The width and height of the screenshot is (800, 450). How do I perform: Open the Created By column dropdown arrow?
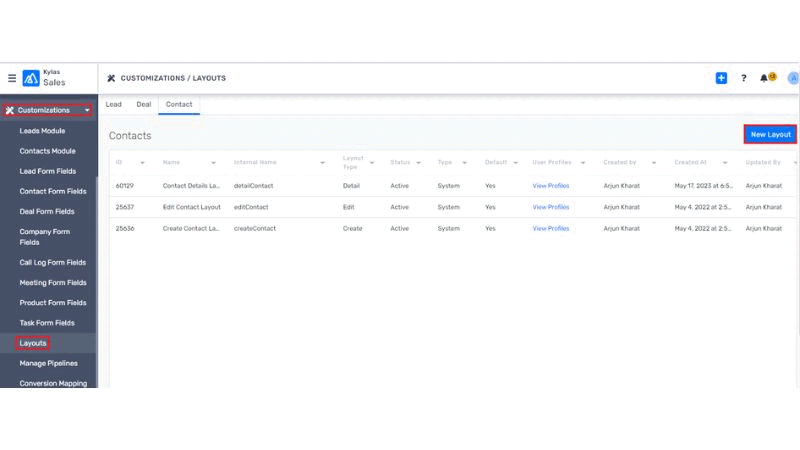point(654,163)
